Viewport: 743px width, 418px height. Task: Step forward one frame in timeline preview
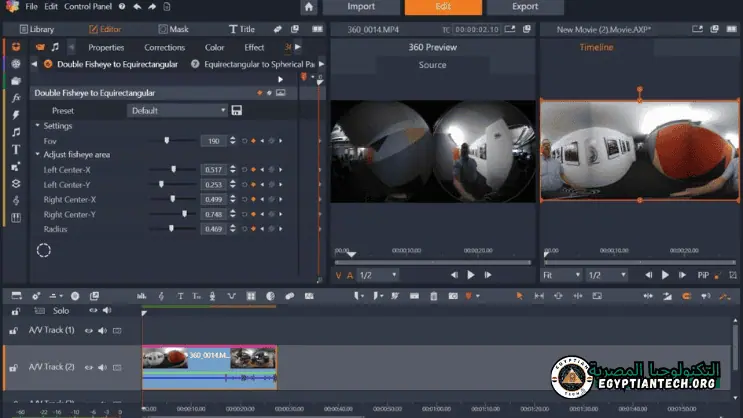pos(682,275)
